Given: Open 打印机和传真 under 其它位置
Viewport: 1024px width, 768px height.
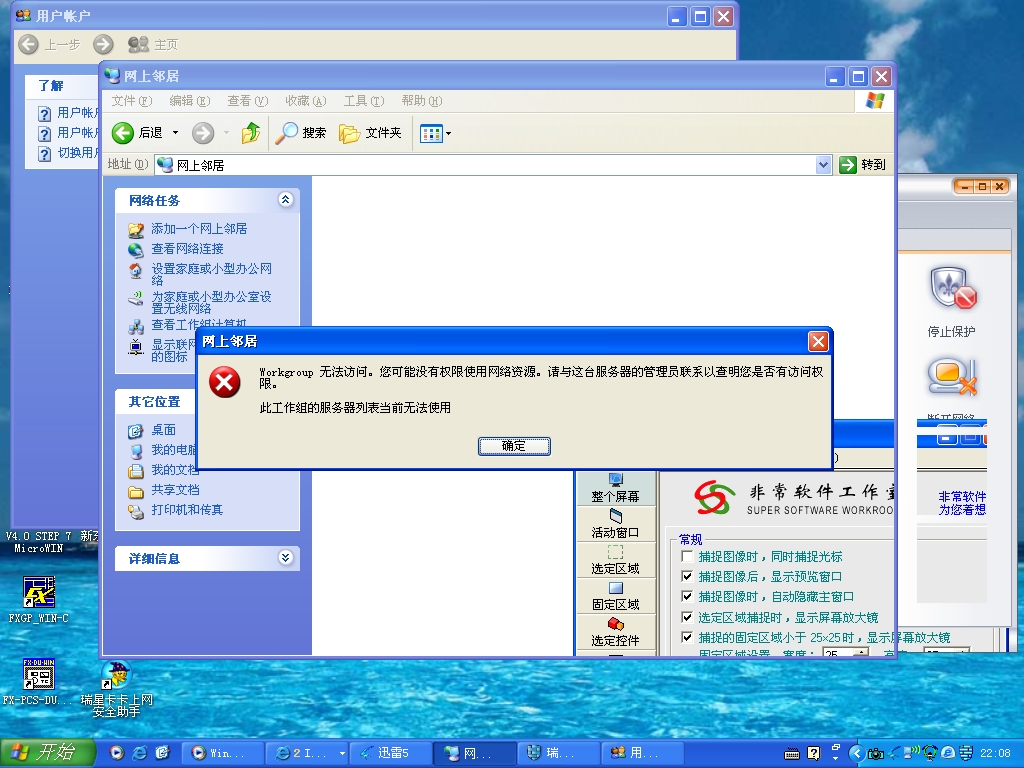Looking at the screenshot, I should click(187, 509).
